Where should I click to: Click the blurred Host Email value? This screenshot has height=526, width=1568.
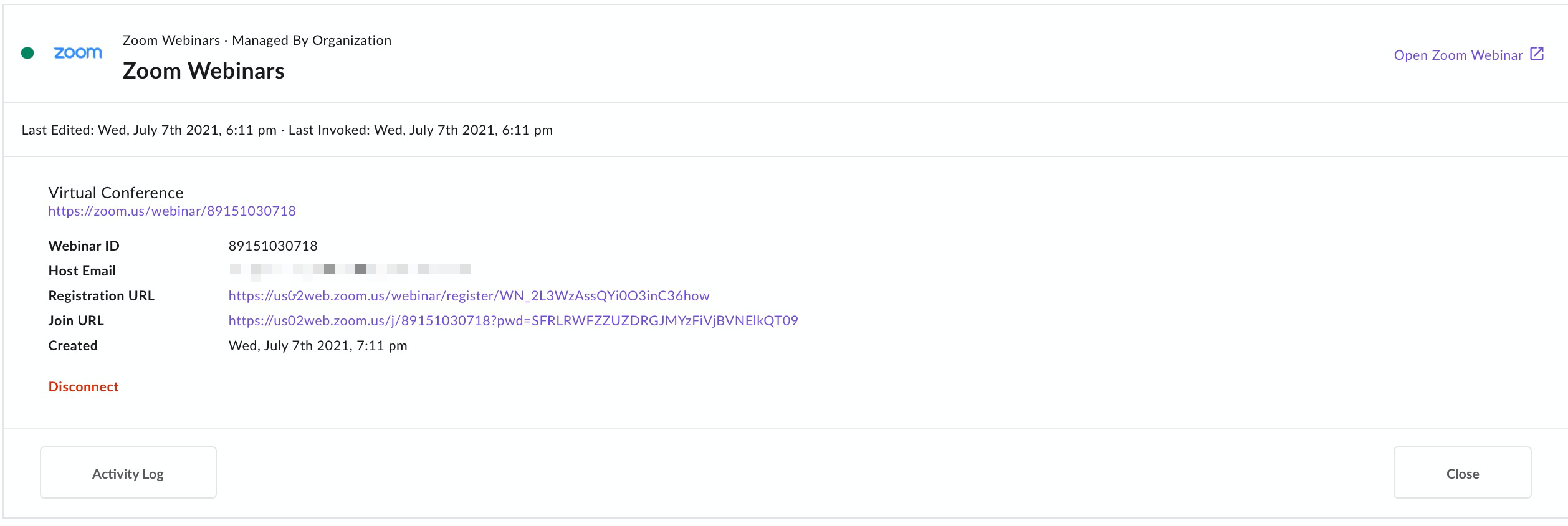pos(350,270)
